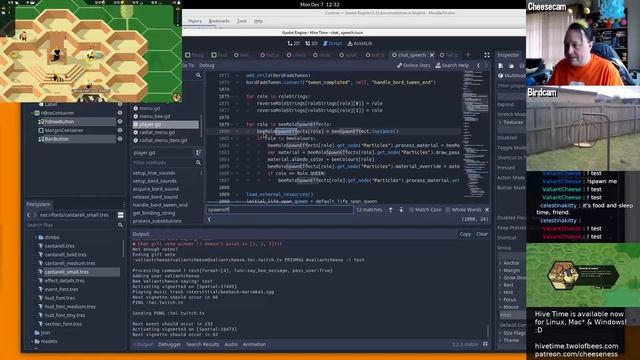
Task: Open Search Help in script editor
Action: (x=452, y=65)
